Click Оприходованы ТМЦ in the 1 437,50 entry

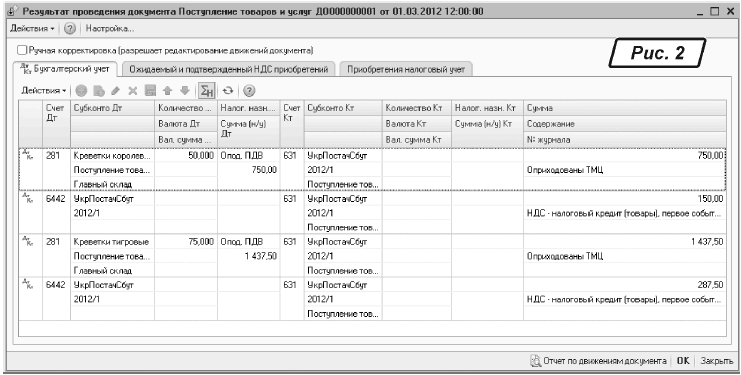click(565, 256)
